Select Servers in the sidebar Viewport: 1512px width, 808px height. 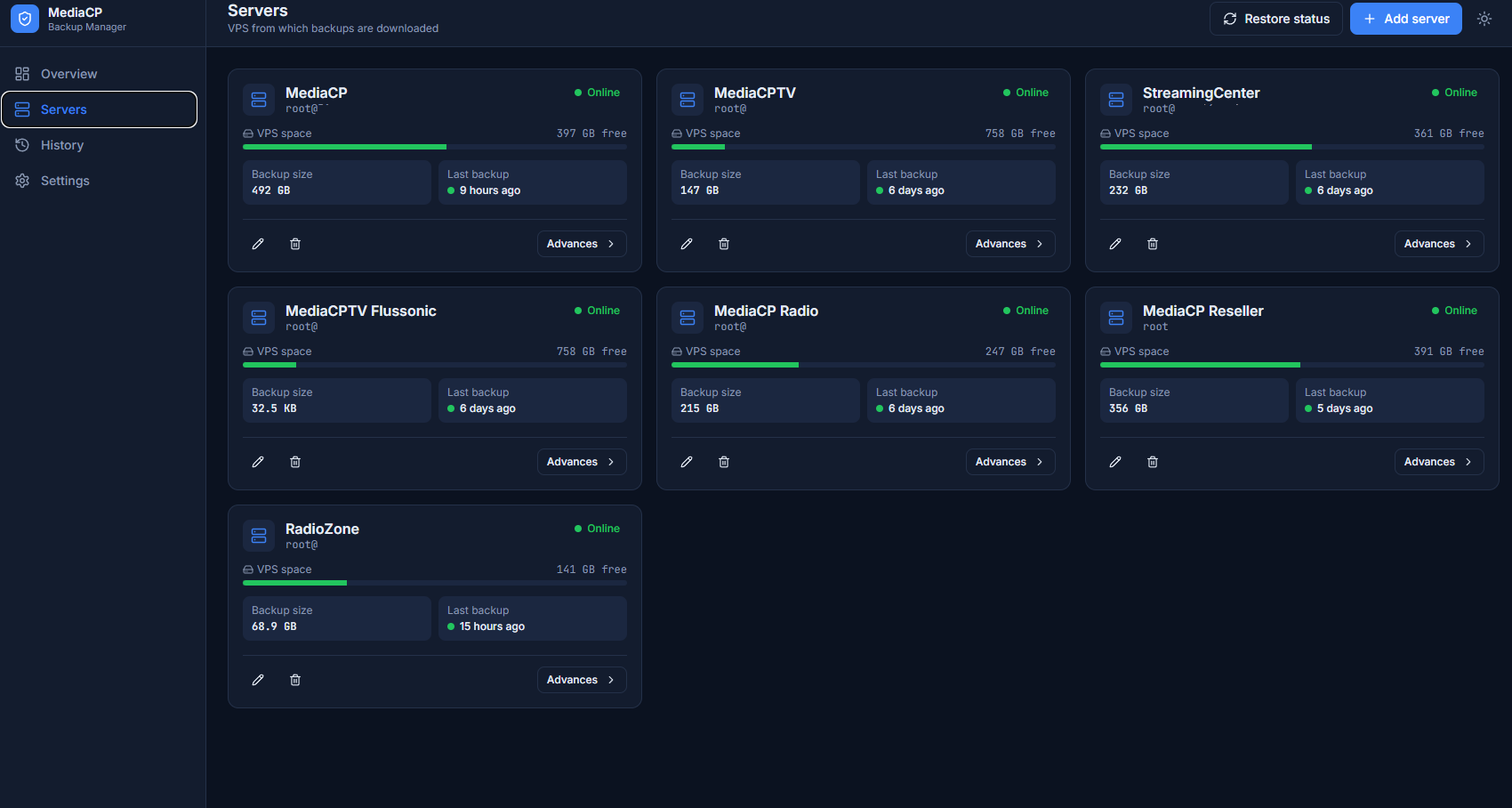tap(99, 109)
